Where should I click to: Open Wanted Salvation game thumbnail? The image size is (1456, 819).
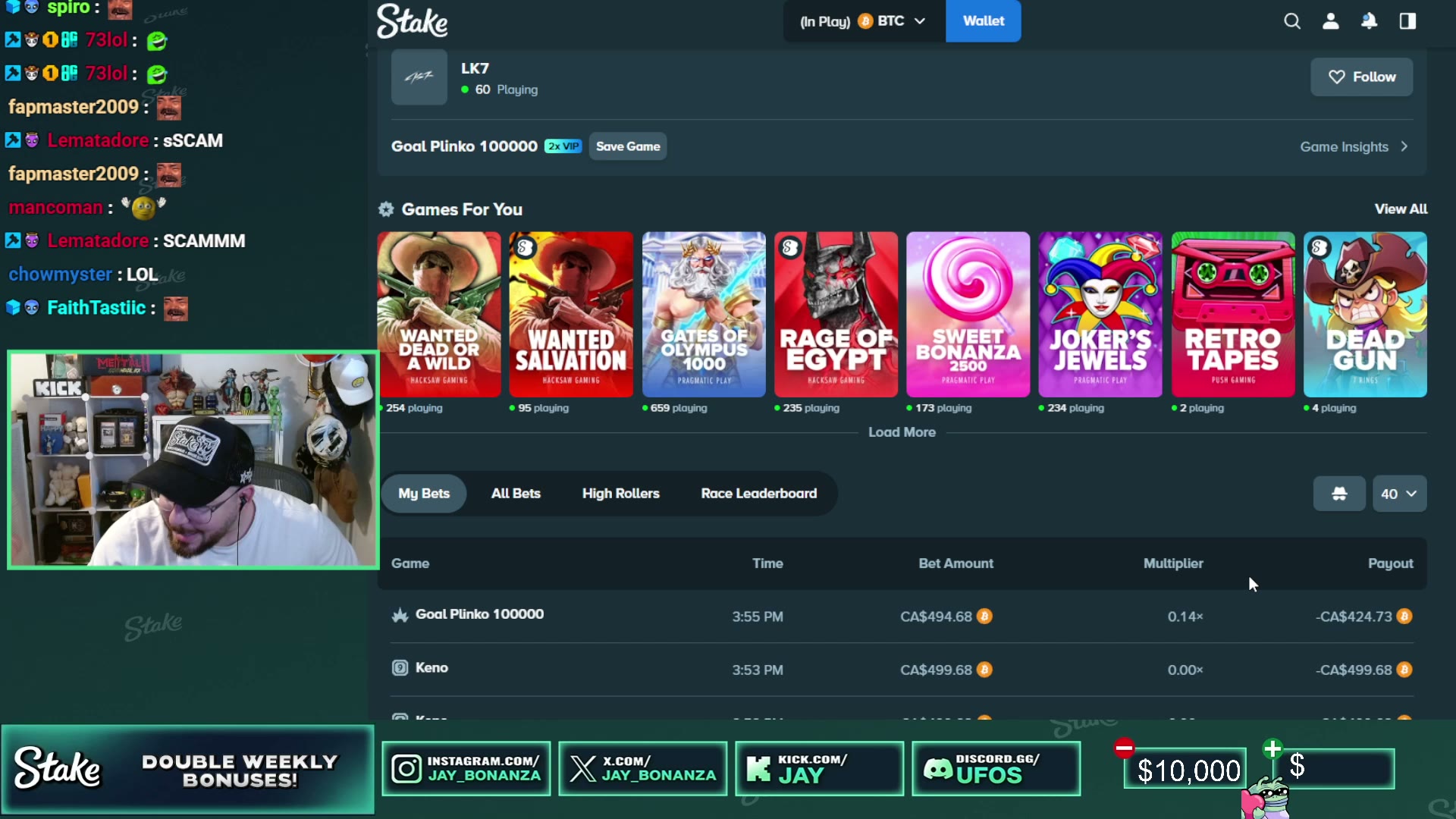[571, 315]
